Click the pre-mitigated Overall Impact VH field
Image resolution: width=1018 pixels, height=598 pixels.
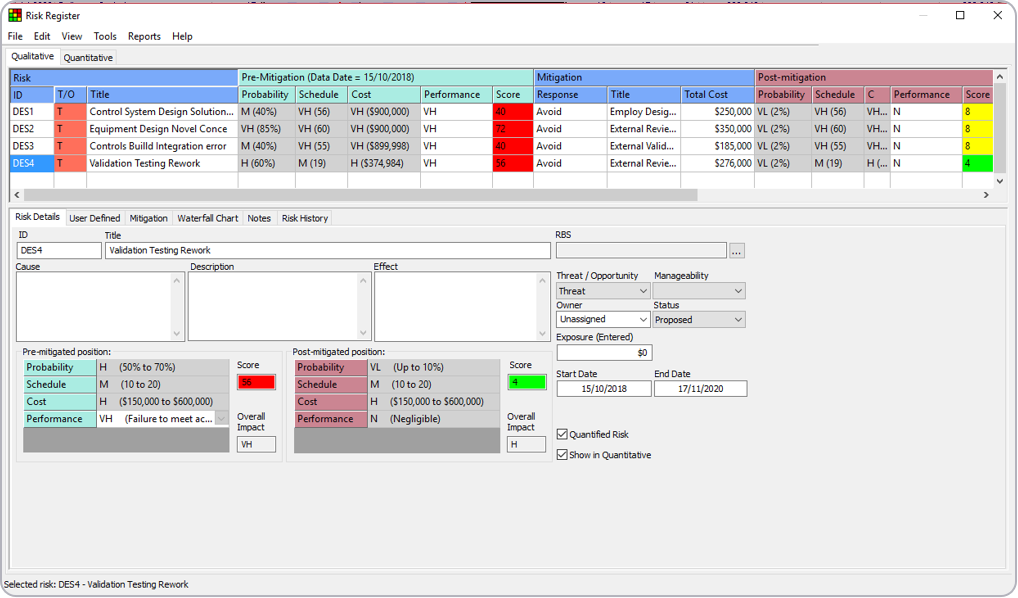(256, 444)
